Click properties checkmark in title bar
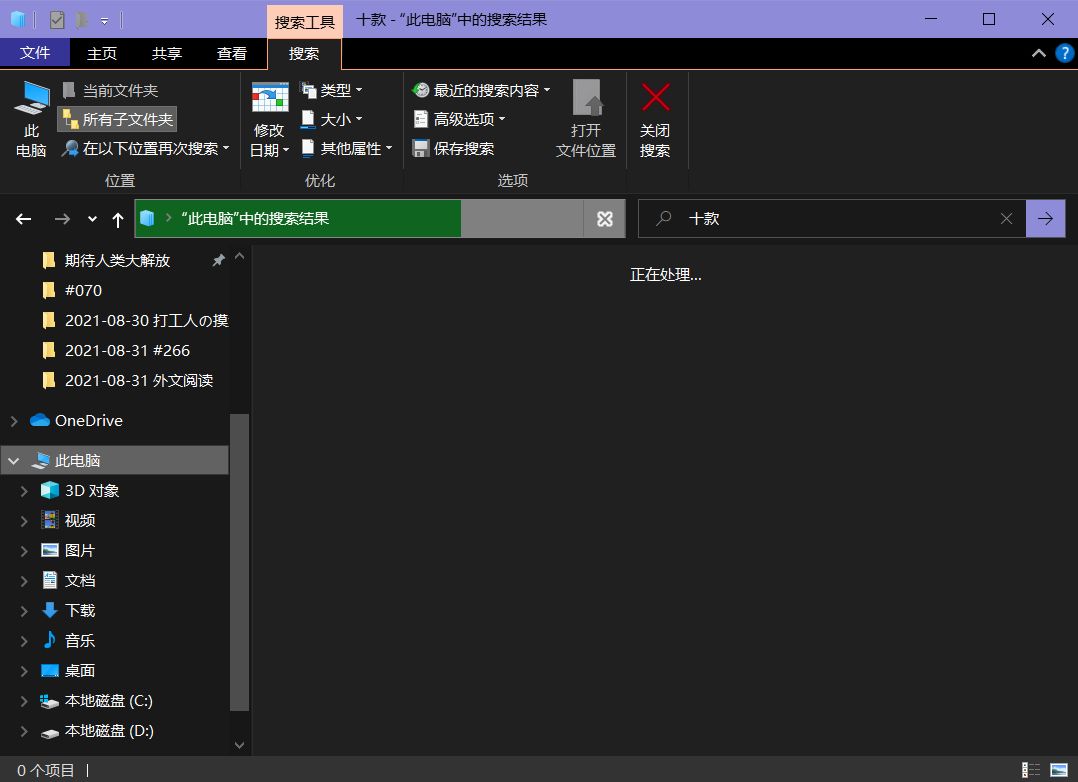The image size is (1078, 782). point(57,20)
